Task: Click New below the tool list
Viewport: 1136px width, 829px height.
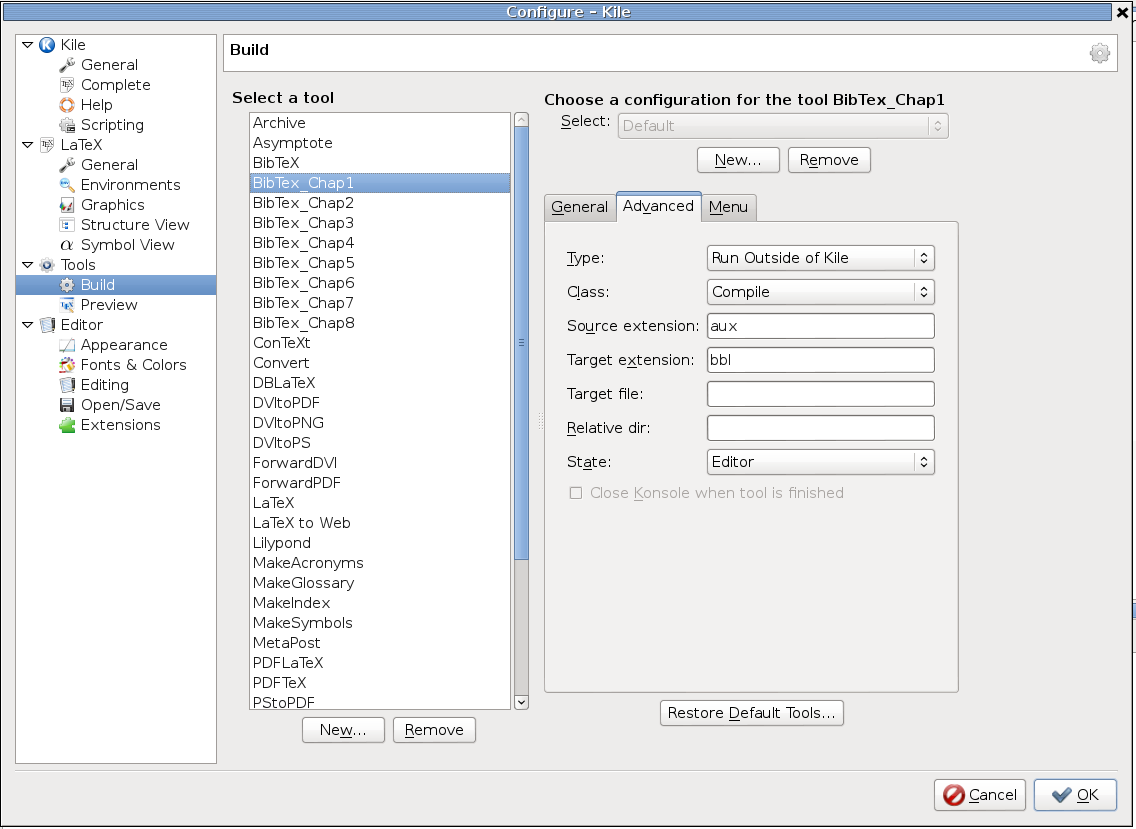Action: coord(343,730)
